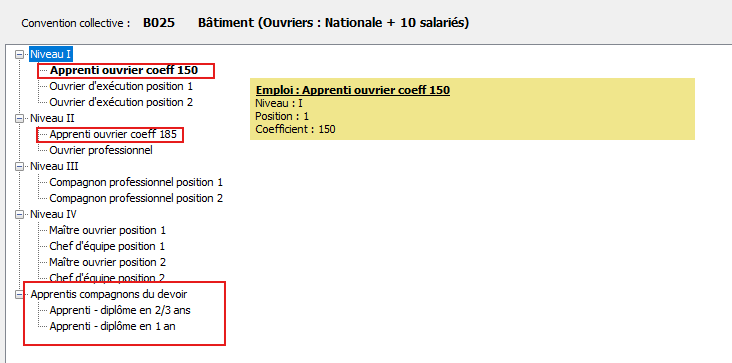This screenshot has width=732, height=363.
Task: Select Chef d'équipe position 1
Action: (107, 246)
